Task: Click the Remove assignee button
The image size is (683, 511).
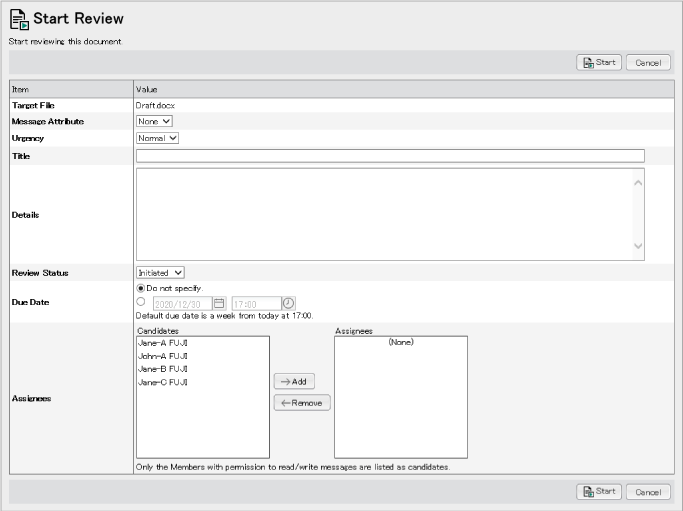Action: click(302, 402)
